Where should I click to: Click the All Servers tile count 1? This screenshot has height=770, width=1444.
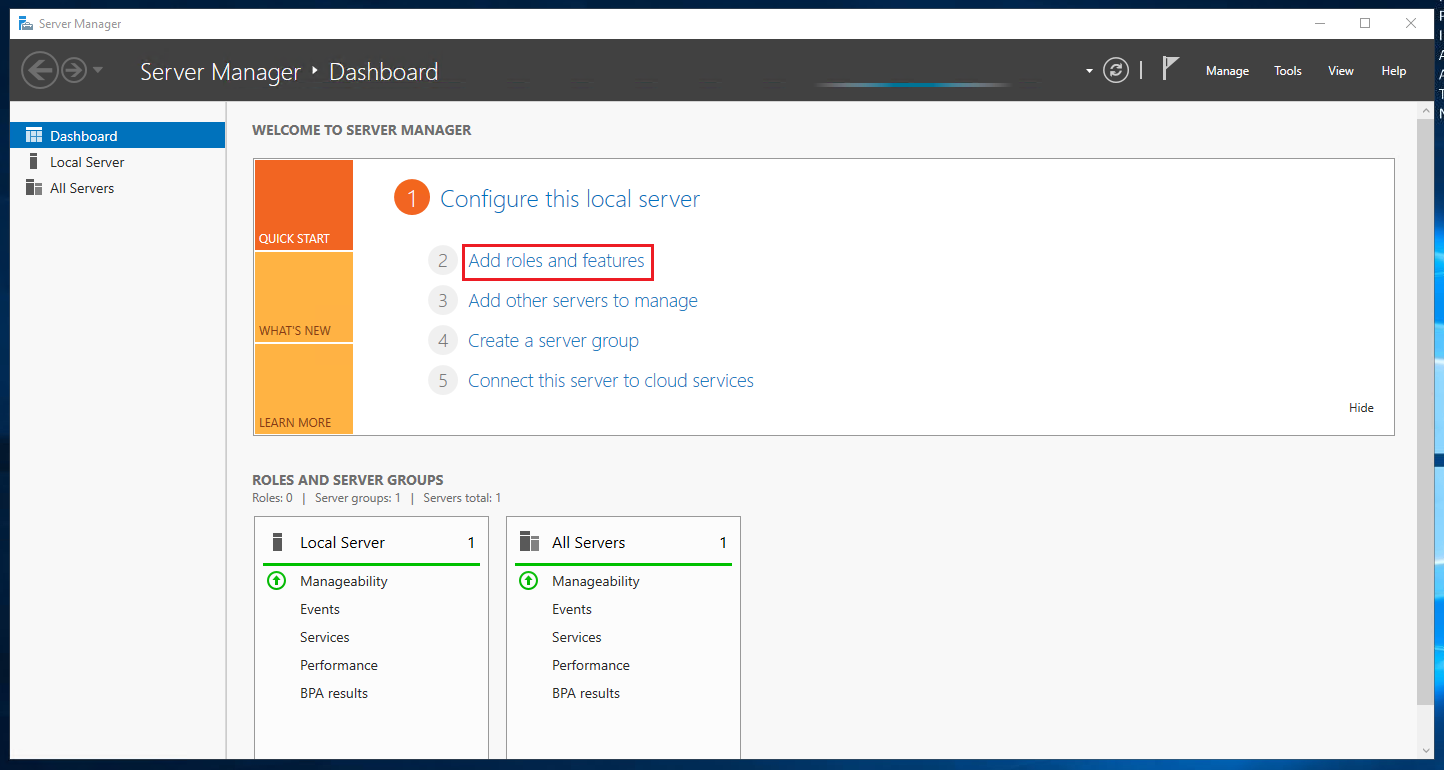(x=723, y=542)
